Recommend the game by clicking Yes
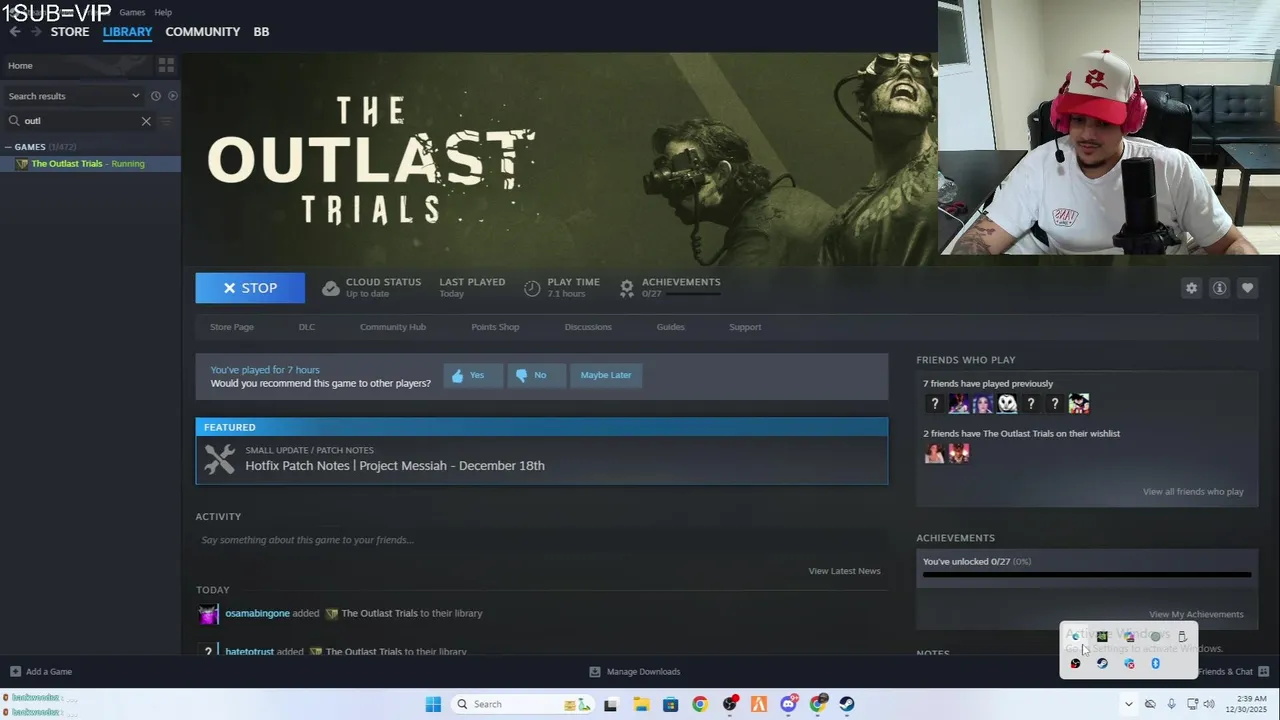Viewport: 1280px width, 720px height. point(473,375)
